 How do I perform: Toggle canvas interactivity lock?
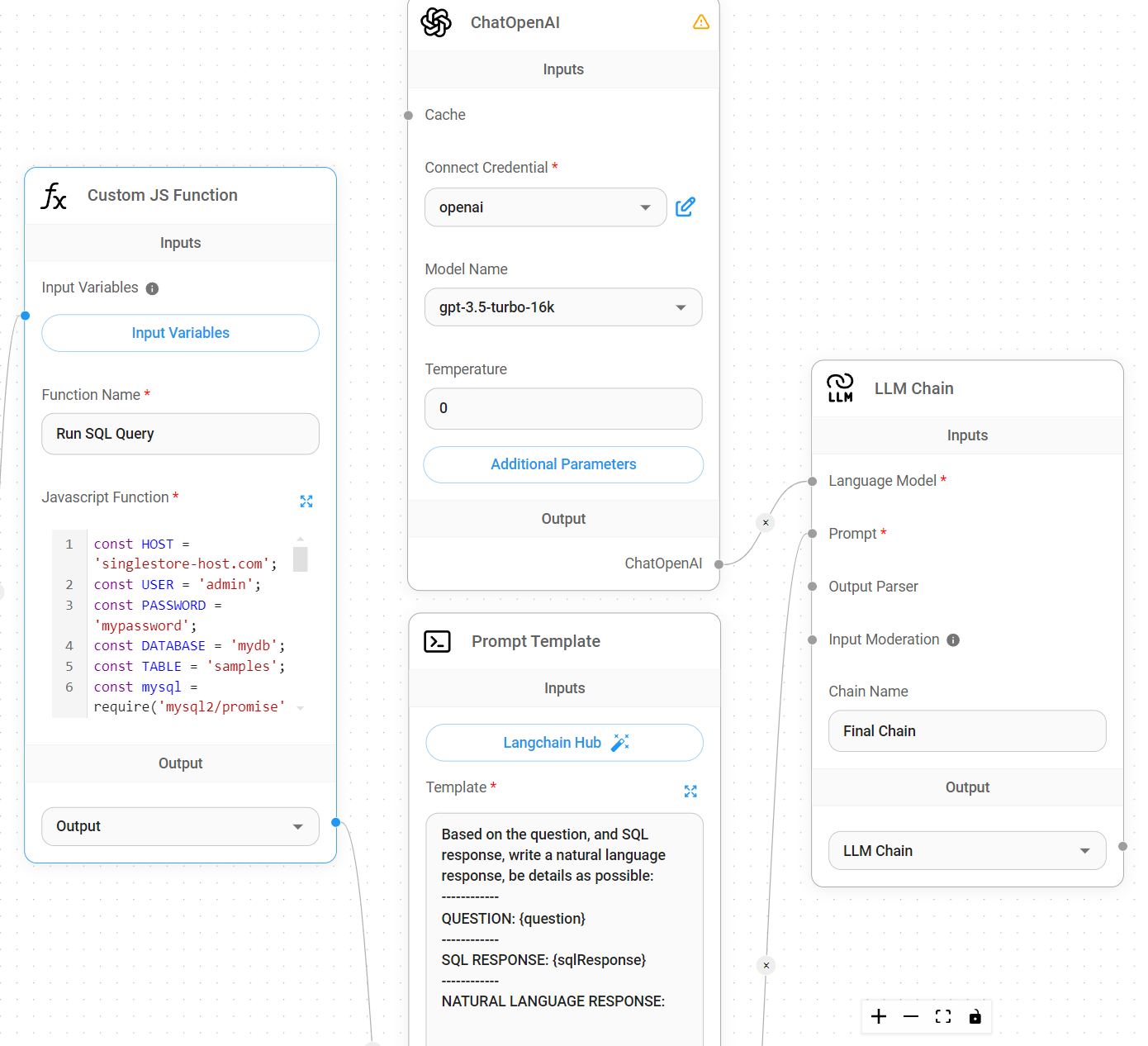(975, 1016)
